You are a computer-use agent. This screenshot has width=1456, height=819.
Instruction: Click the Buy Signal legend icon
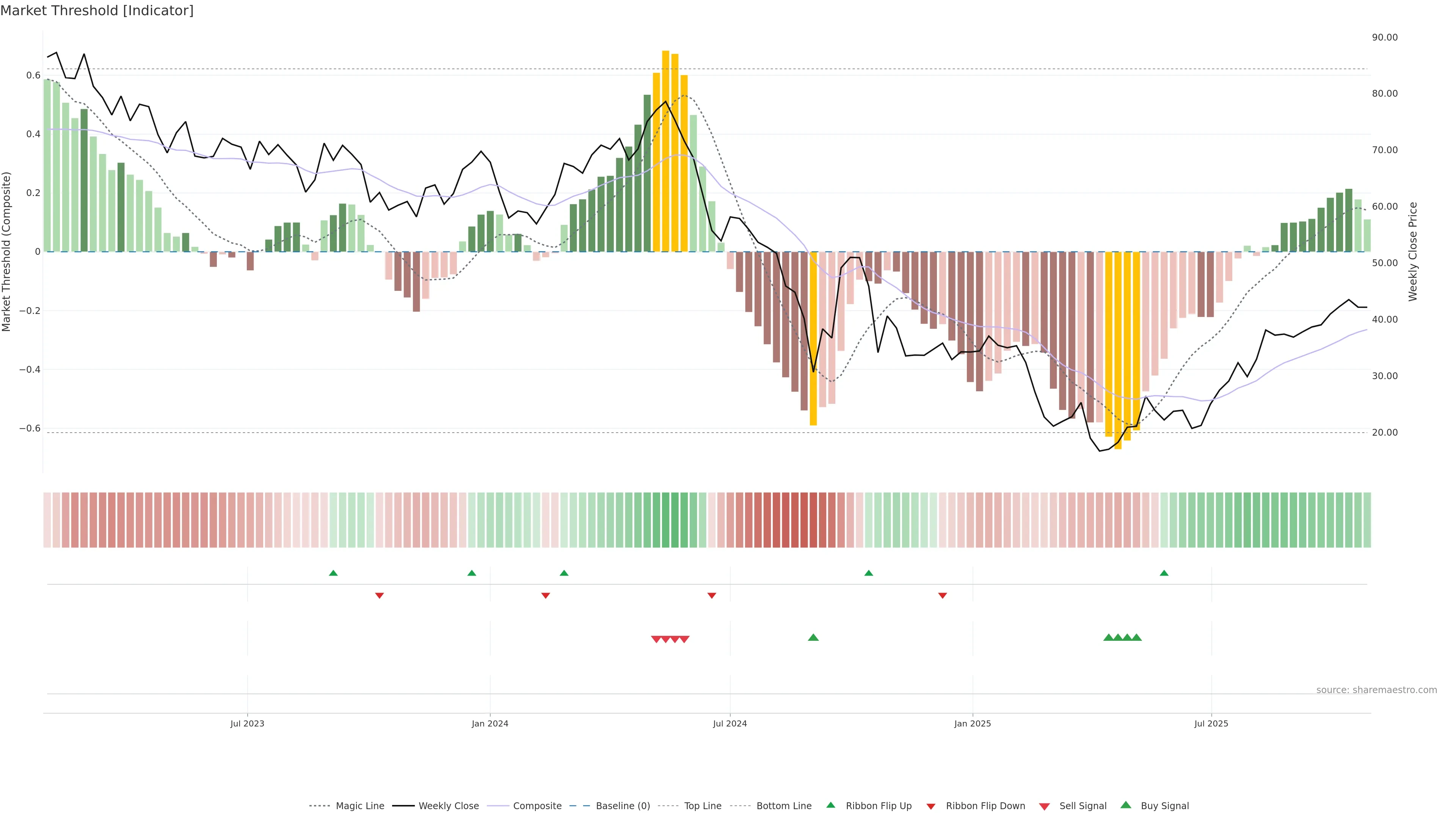[1126, 805]
